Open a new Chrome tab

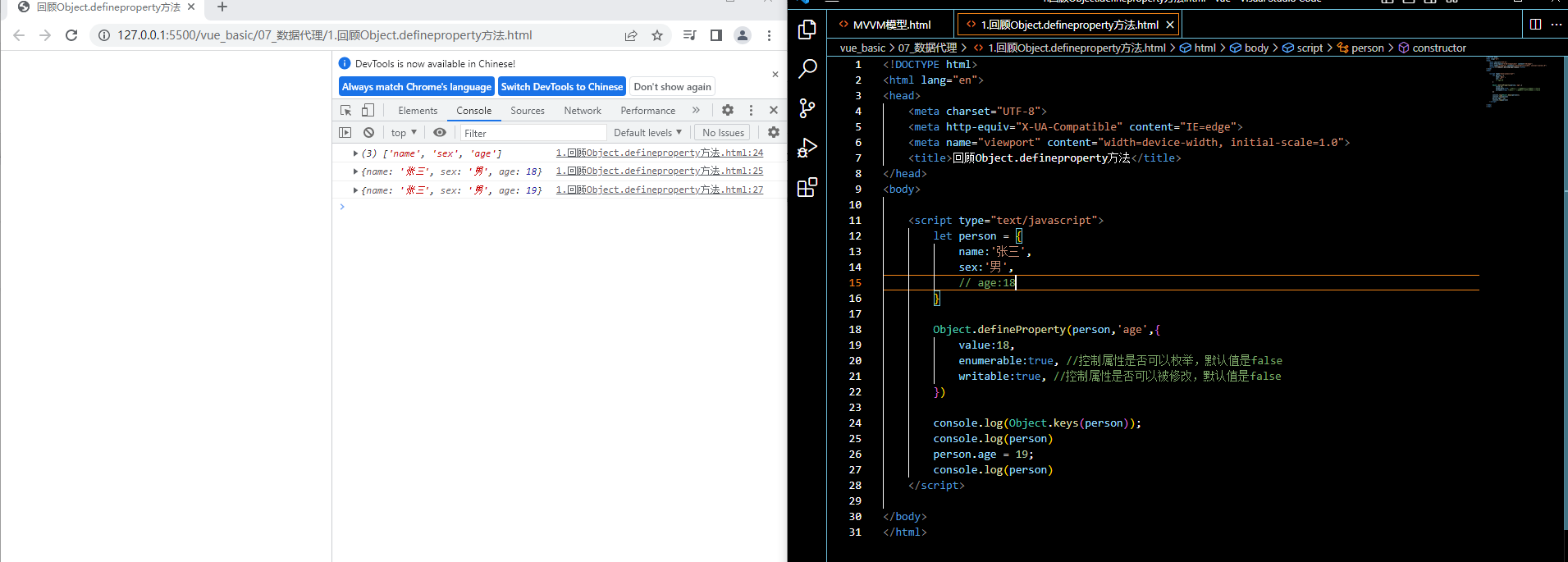click(x=222, y=7)
